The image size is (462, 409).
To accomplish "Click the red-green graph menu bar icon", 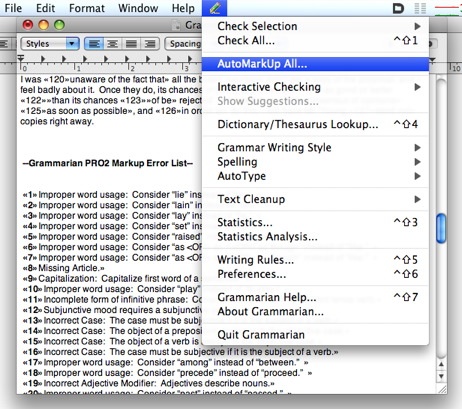I will (x=447, y=10).
